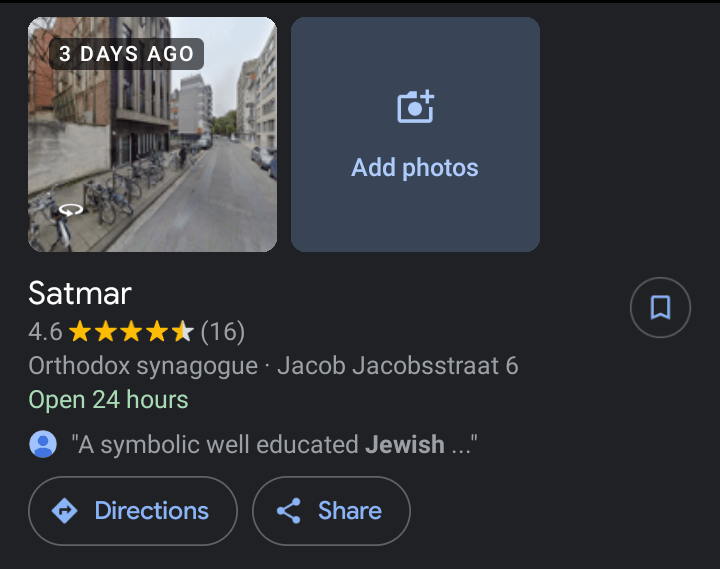
Task: View the 16 reviews count
Action: pos(223,331)
